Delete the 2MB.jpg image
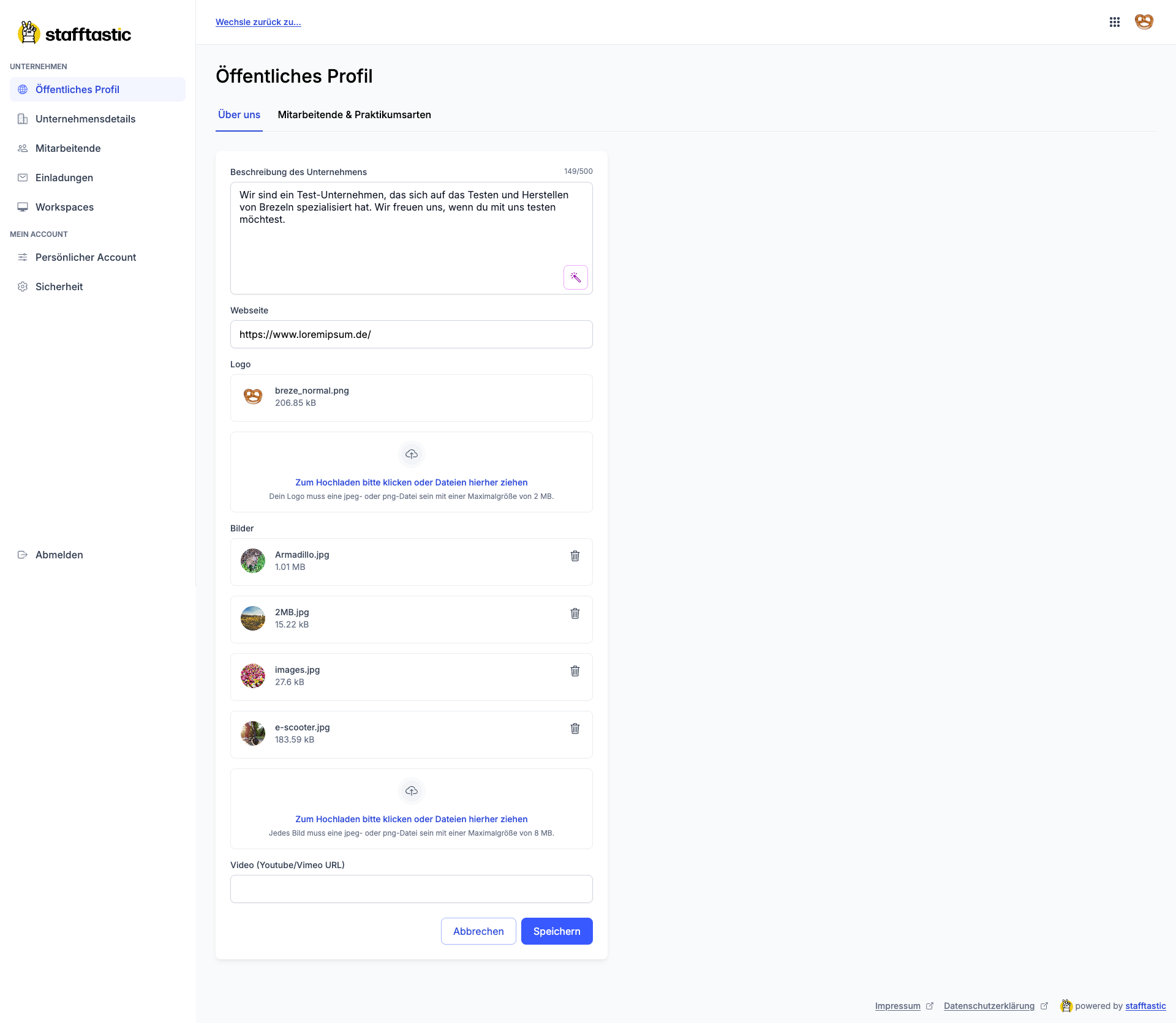This screenshot has height=1023, width=1176. 575,613
